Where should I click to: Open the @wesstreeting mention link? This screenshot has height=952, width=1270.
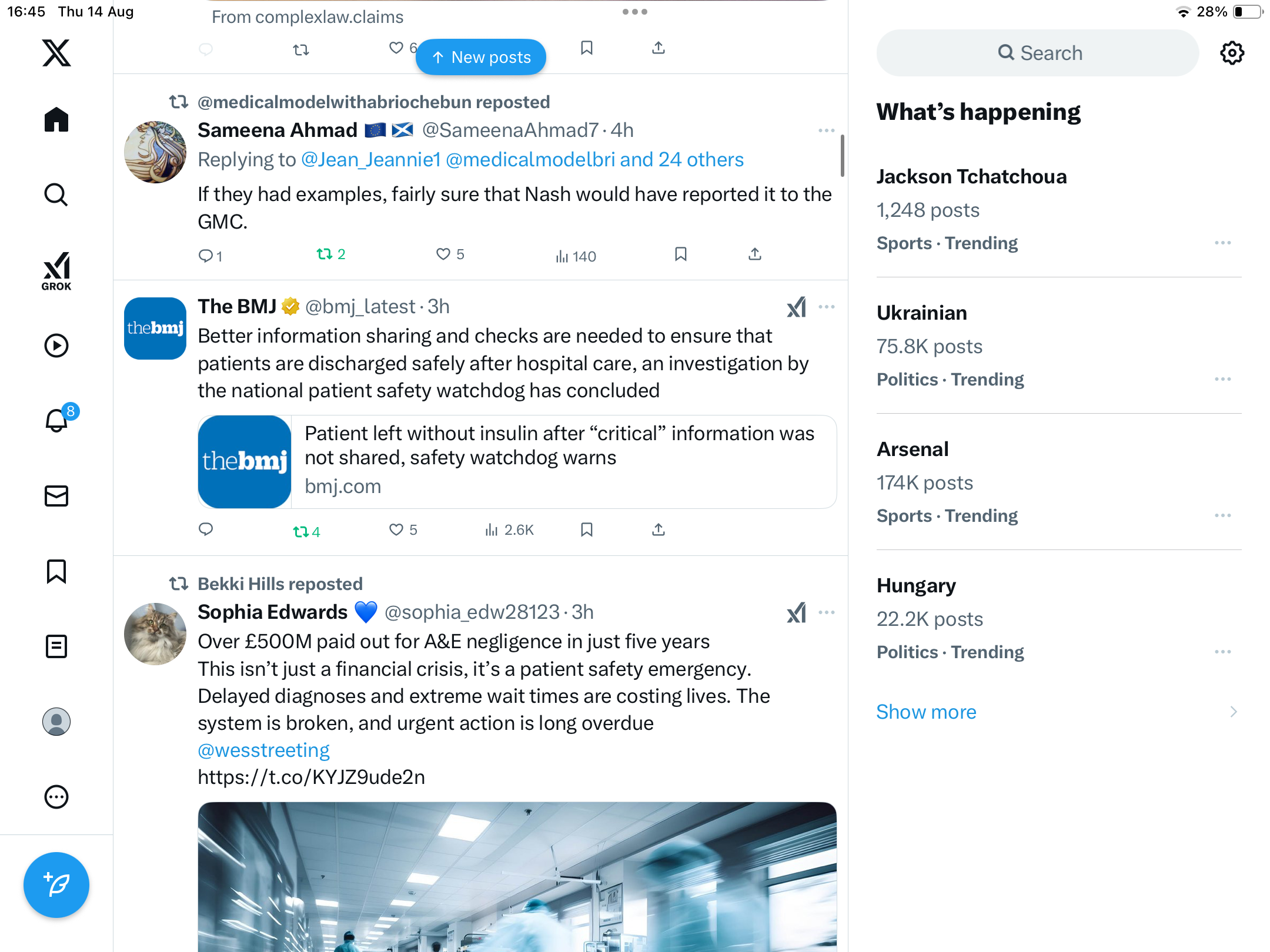click(263, 750)
